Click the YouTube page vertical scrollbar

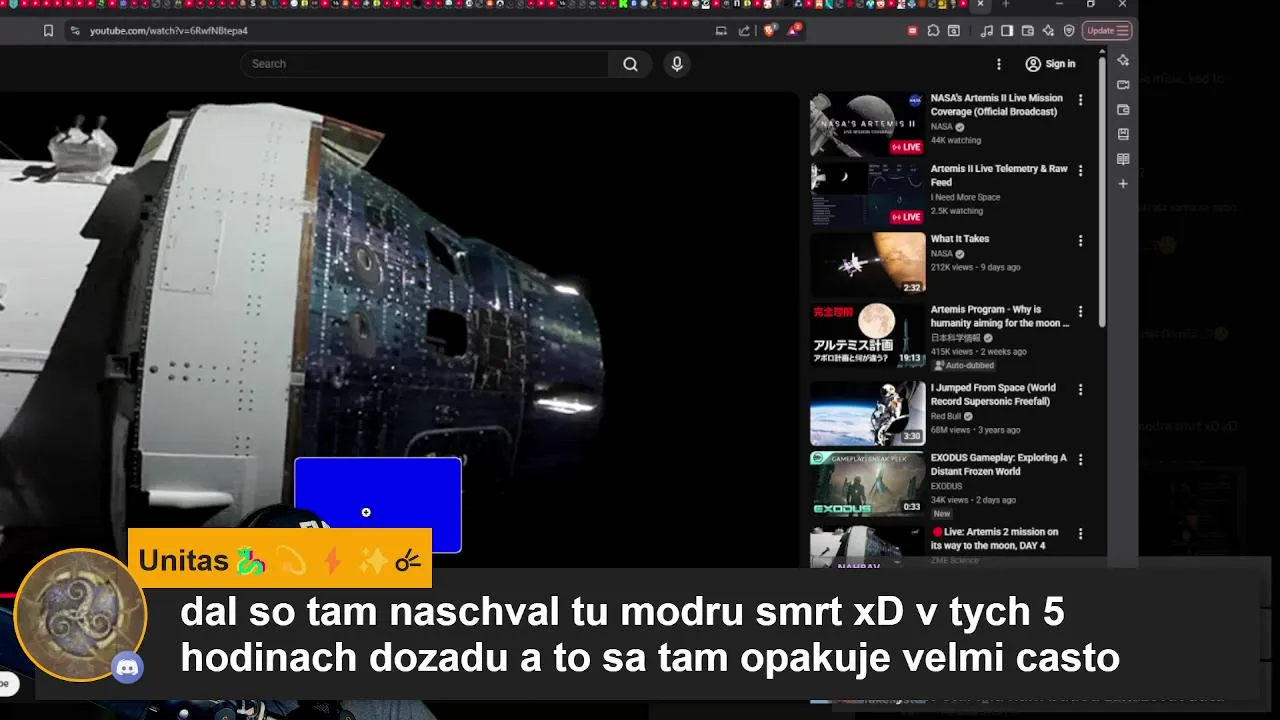(1102, 190)
